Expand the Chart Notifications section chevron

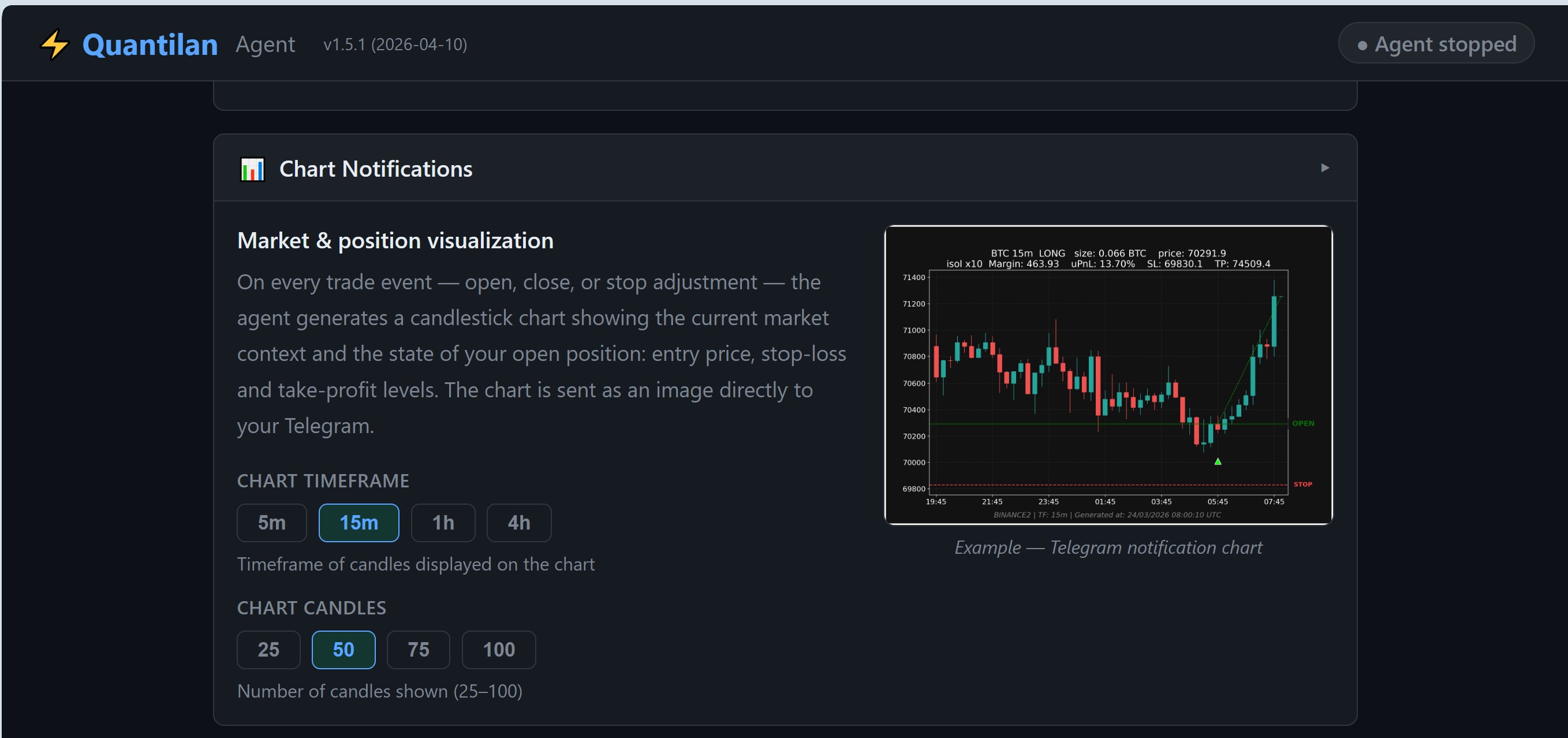click(1326, 169)
